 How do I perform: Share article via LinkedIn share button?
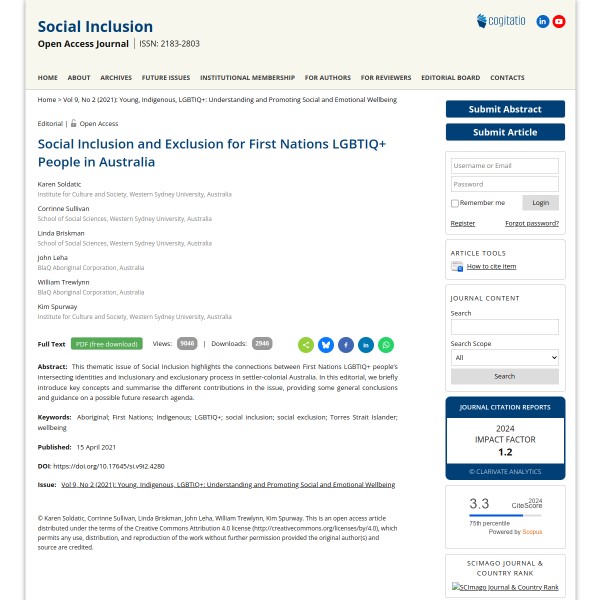click(366, 345)
